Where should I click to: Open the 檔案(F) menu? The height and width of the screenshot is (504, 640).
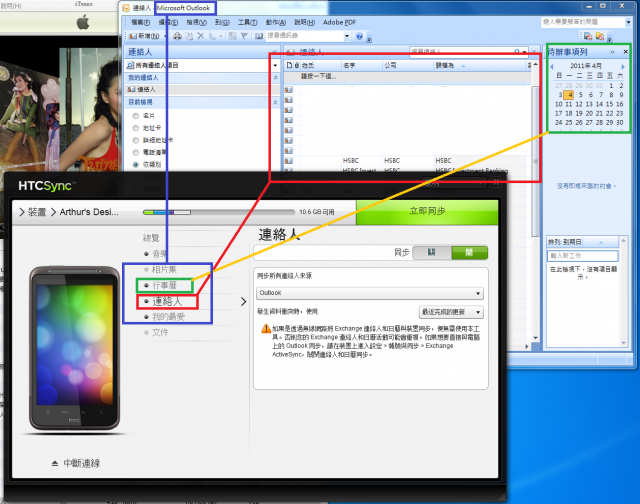point(140,22)
